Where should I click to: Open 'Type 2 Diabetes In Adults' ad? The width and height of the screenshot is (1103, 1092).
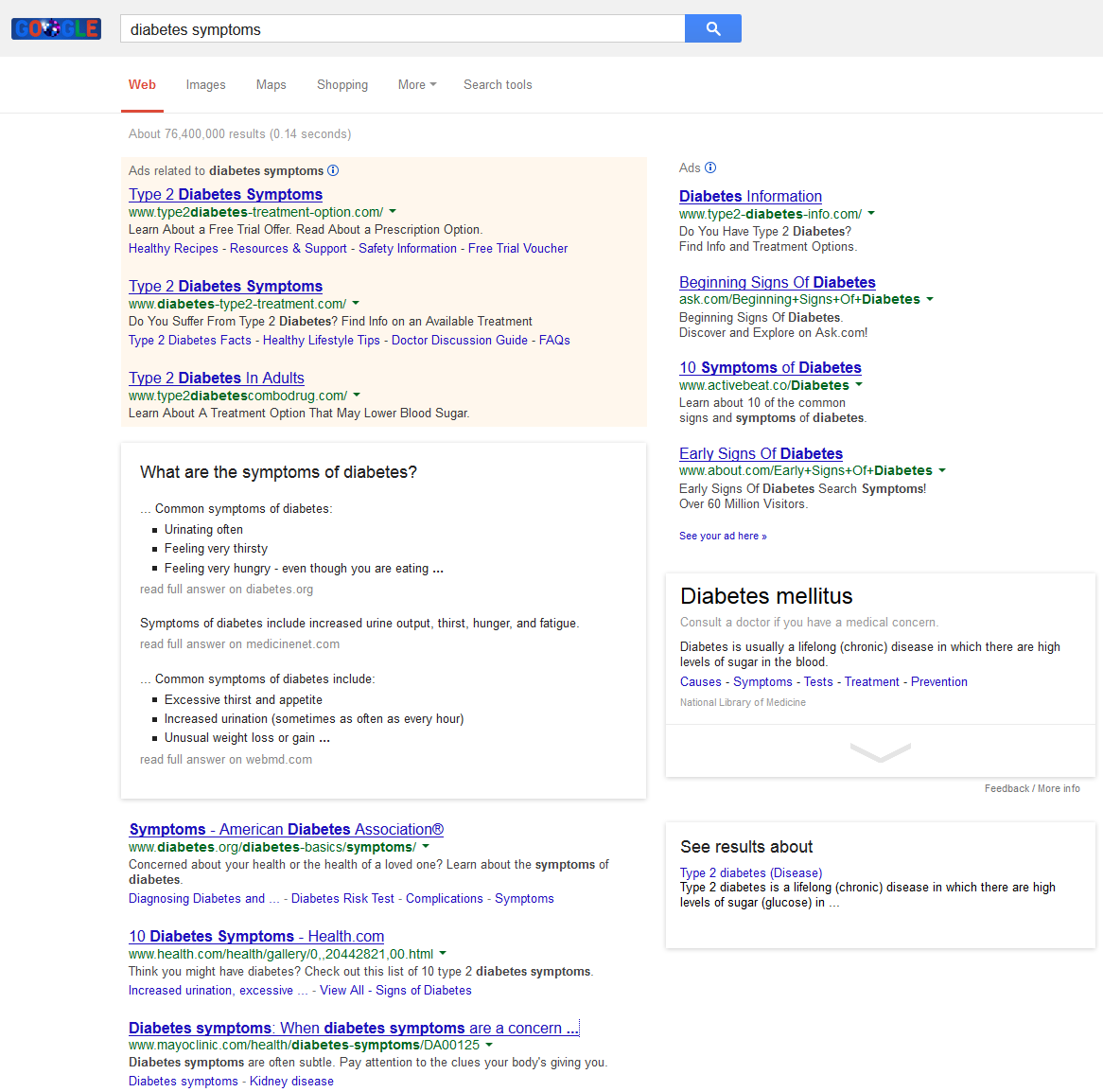[x=216, y=378]
